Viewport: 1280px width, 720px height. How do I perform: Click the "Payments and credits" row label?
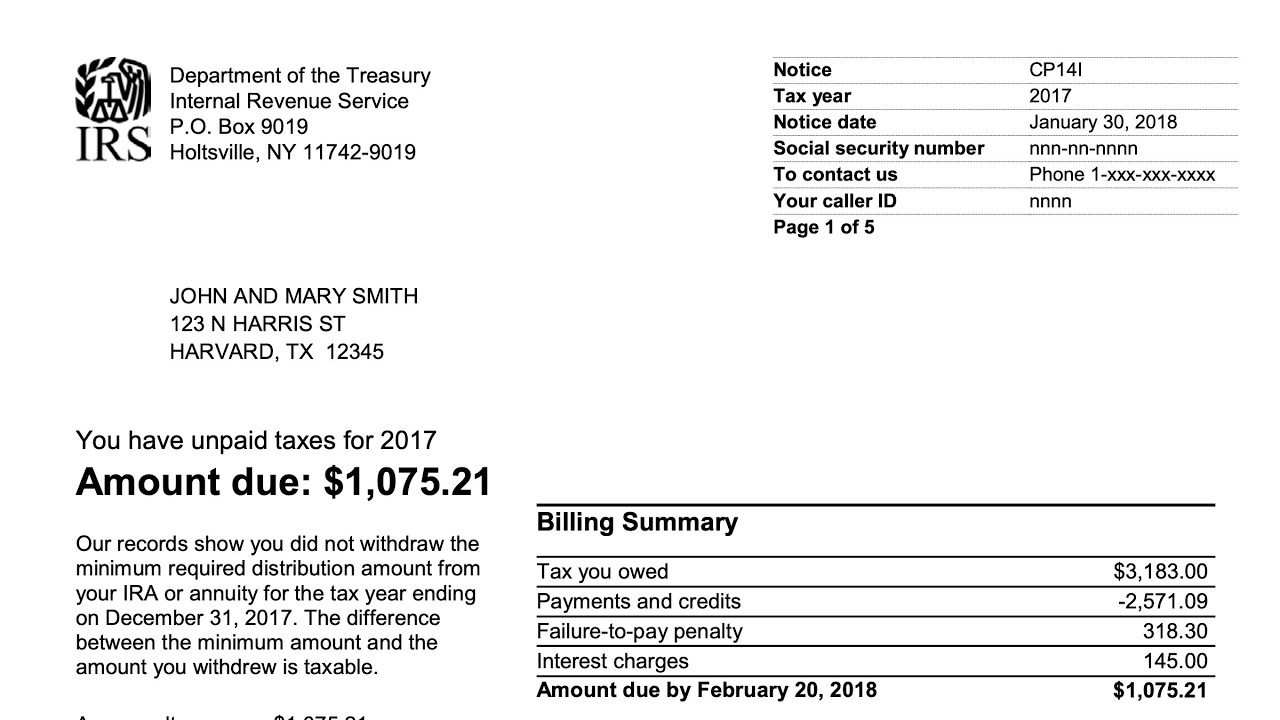(638, 602)
